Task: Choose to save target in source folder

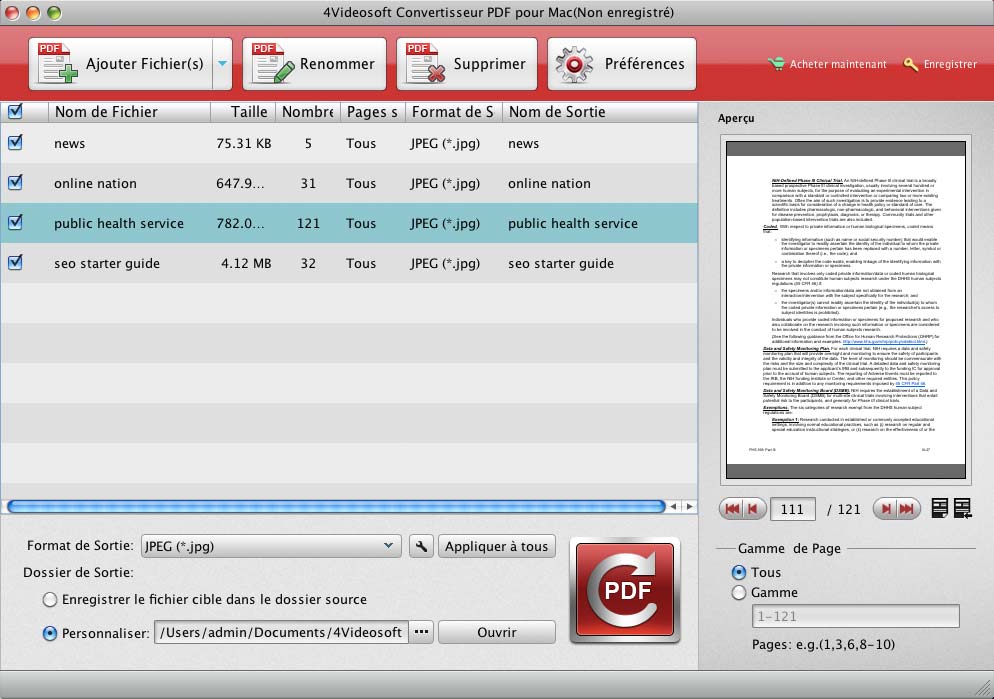Action: [x=50, y=600]
